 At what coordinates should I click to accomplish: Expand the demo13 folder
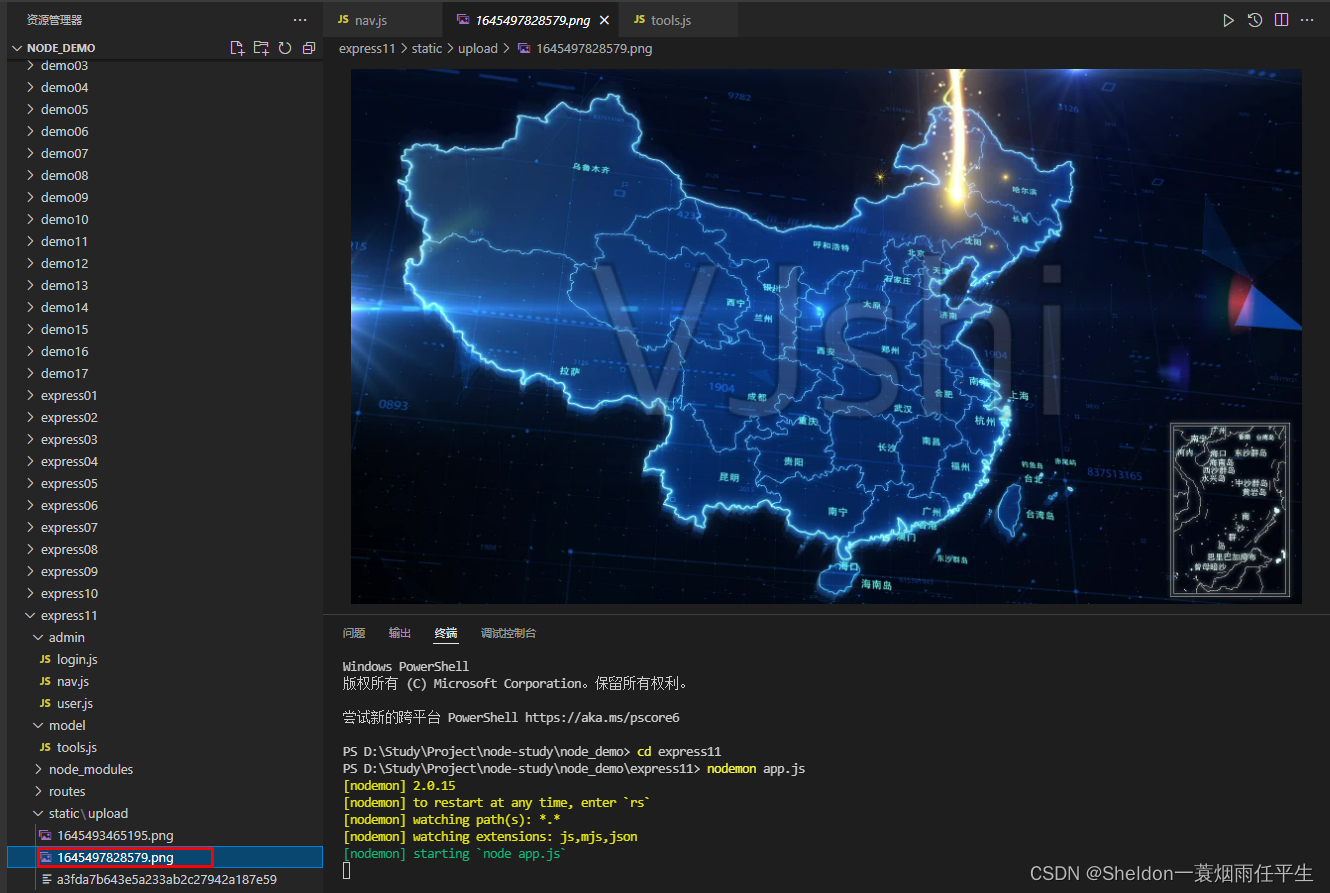tap(165, 285)
